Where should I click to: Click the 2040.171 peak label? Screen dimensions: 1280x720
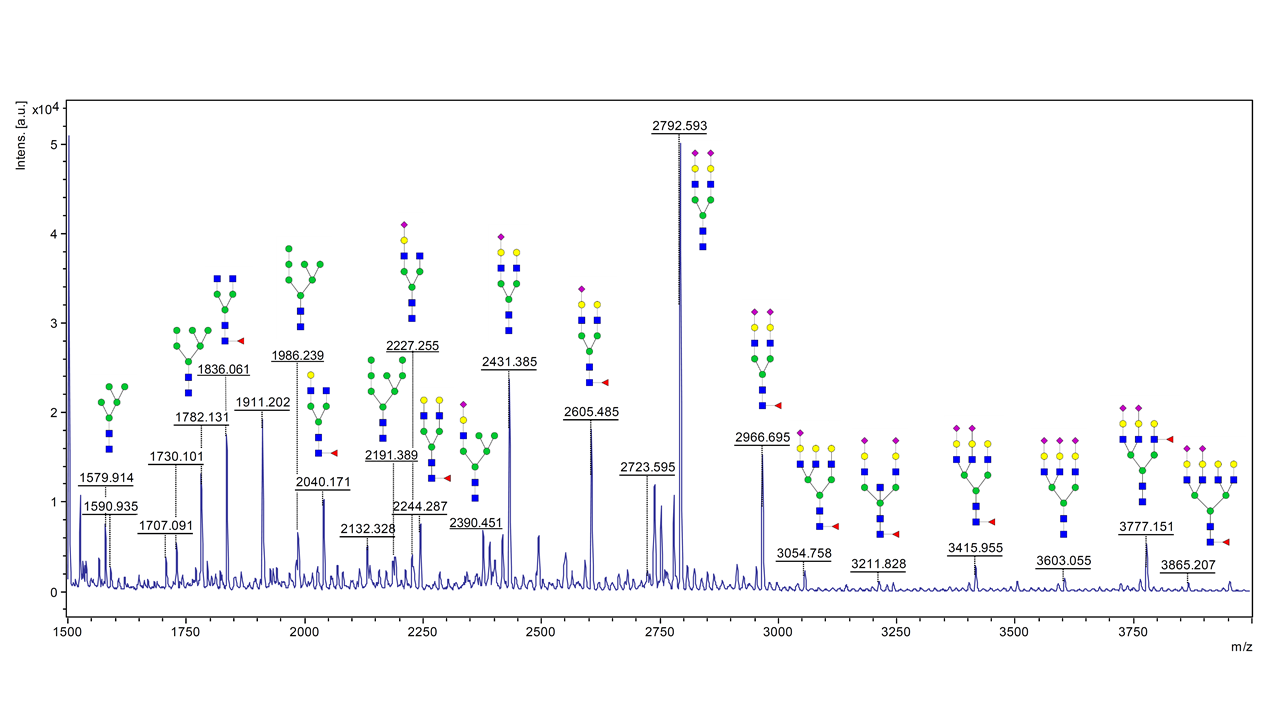pyautogui.click(x=323, y=482)
